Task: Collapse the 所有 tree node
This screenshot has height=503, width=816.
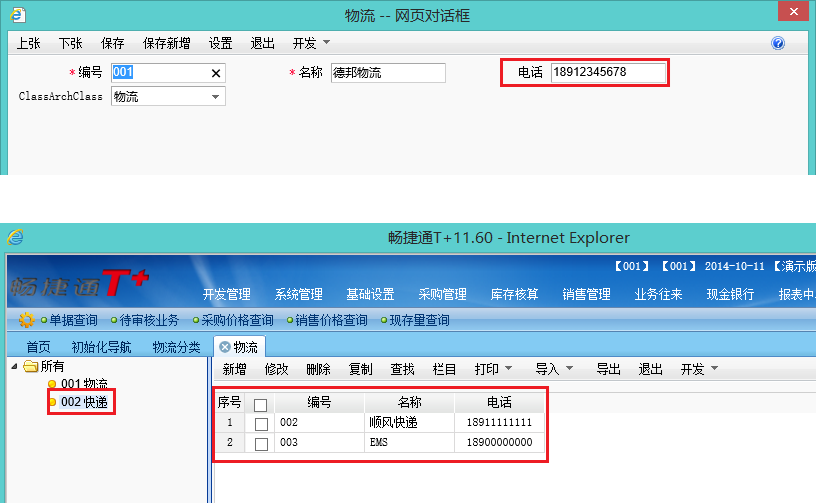Action: pyautogui.click(x=15, y=367)
